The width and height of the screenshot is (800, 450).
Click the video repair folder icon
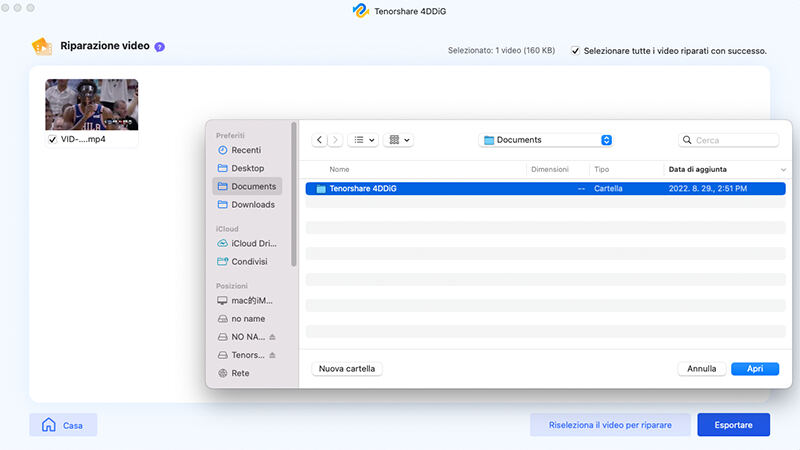coord(42,46)
